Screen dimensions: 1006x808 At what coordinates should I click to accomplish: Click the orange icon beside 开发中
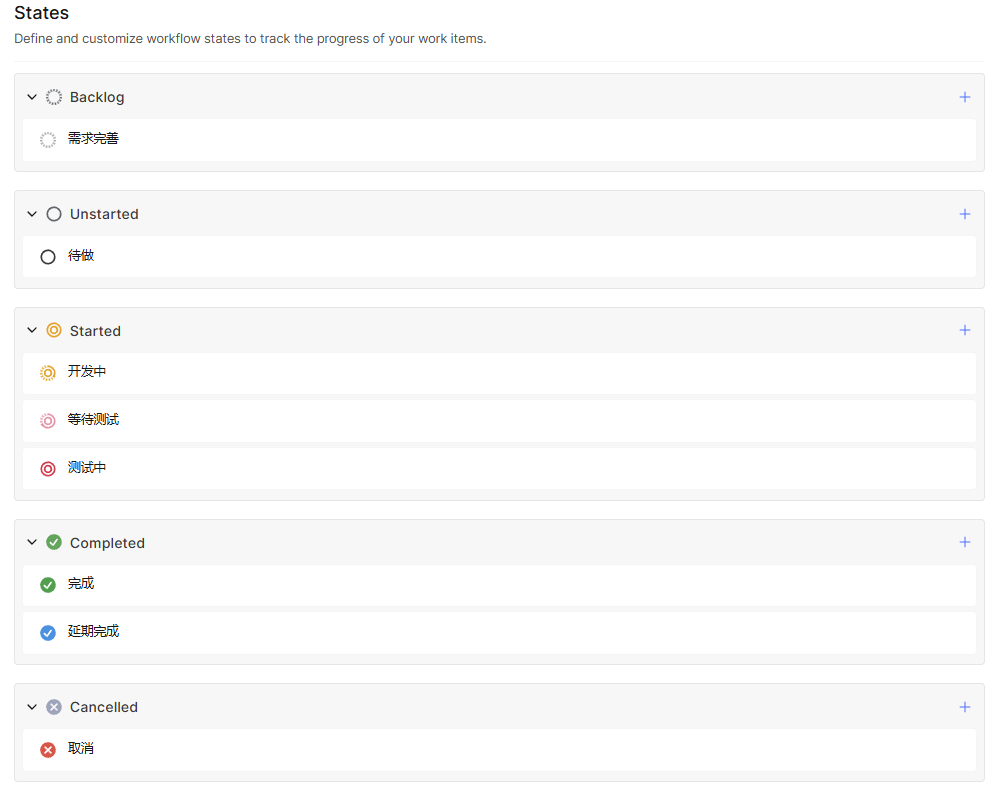pyautogui.click(x=48, y=373)
